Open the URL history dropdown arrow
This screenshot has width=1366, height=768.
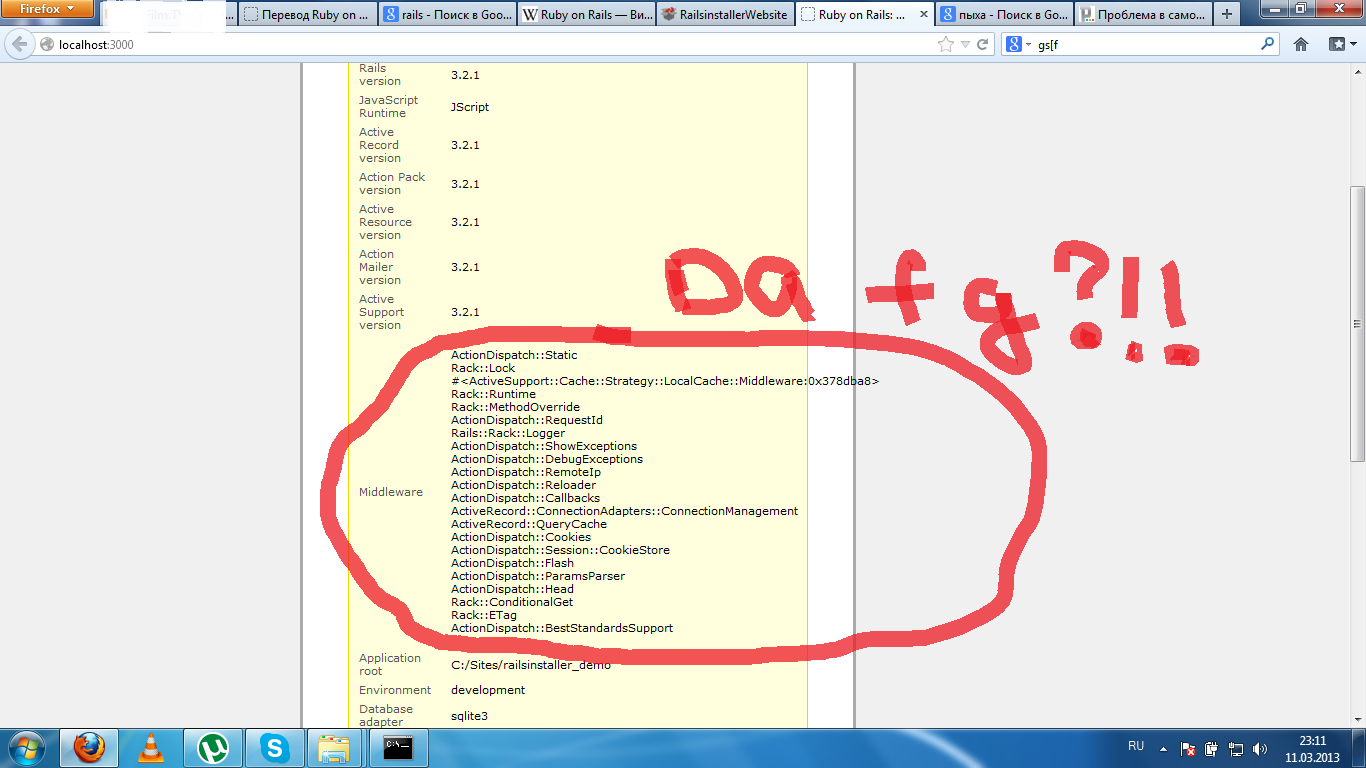point(965,45)
